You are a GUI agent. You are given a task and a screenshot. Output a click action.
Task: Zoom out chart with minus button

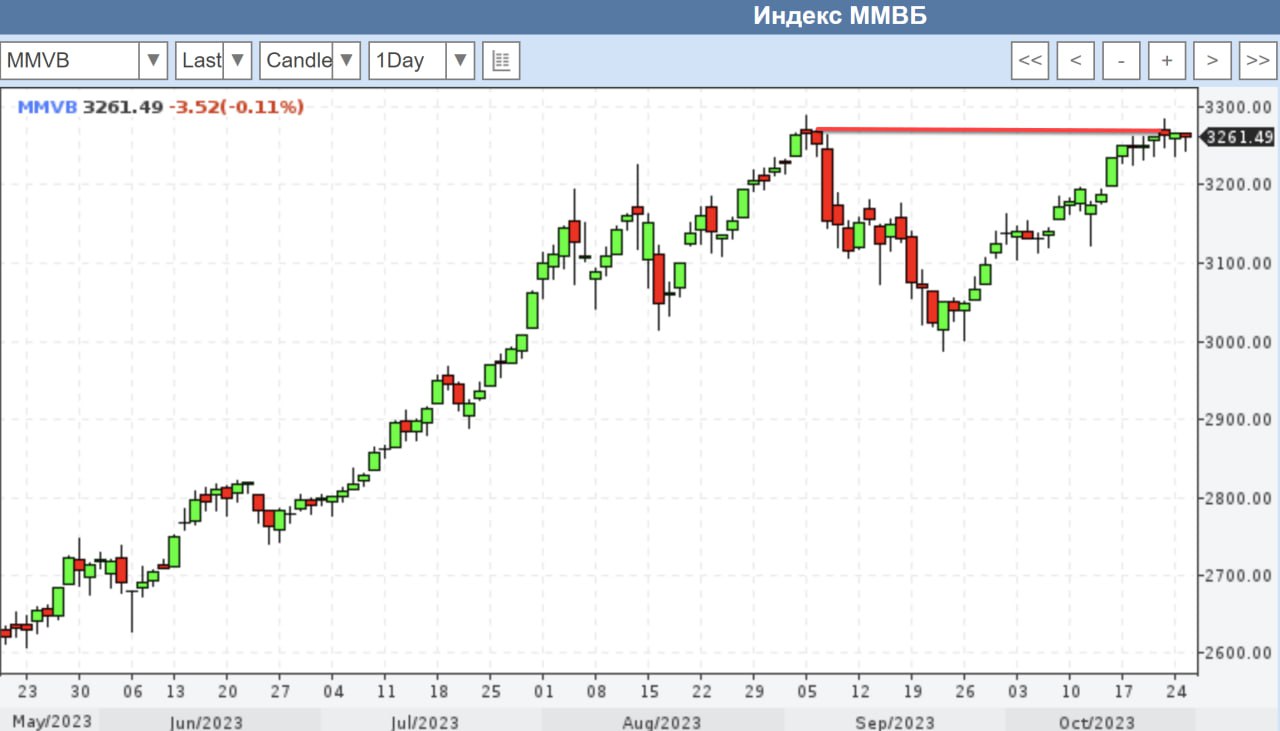tap(1121, 60)
